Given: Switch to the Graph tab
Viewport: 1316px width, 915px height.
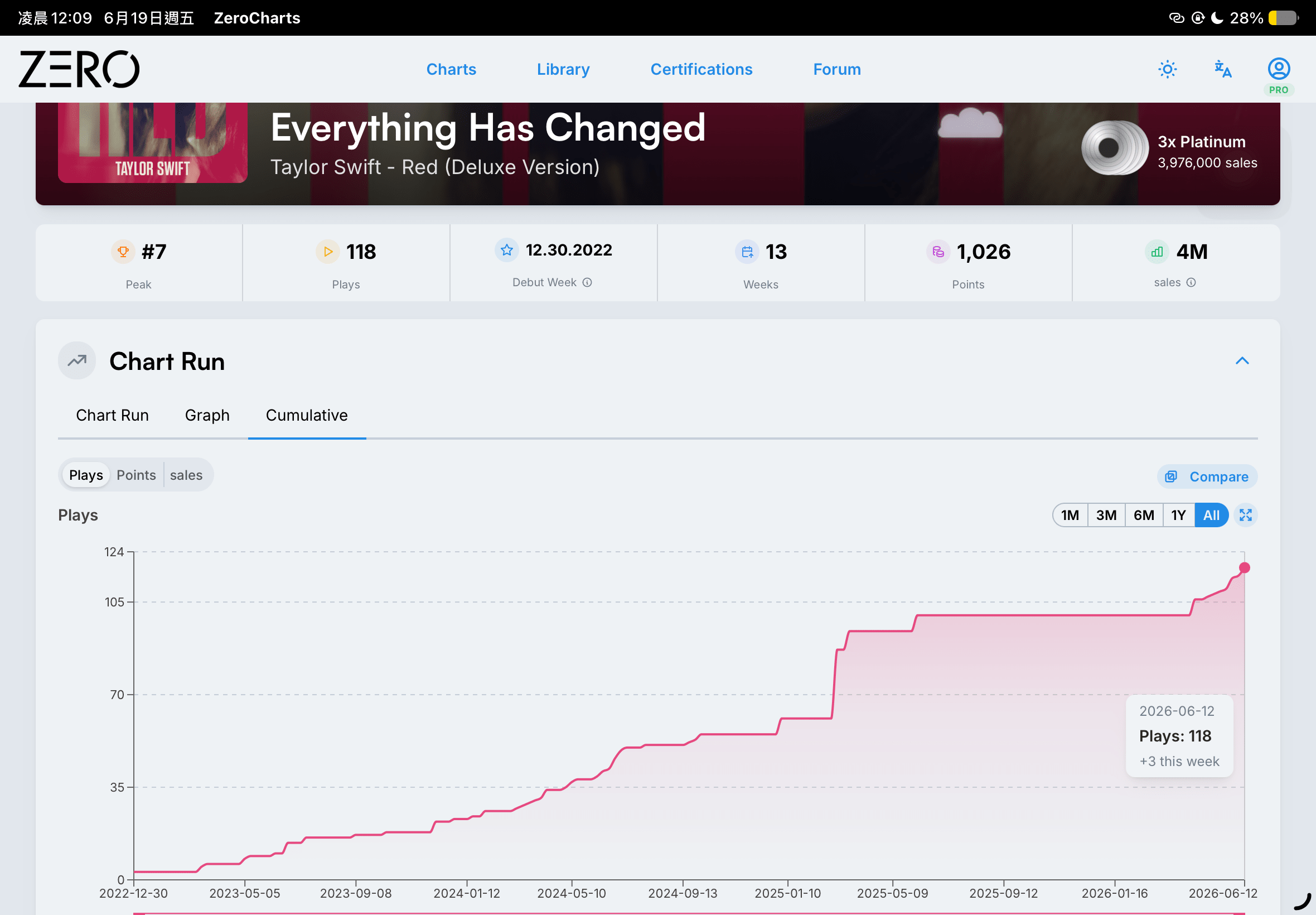Looking at the screenshot, I should click(207, 415).
